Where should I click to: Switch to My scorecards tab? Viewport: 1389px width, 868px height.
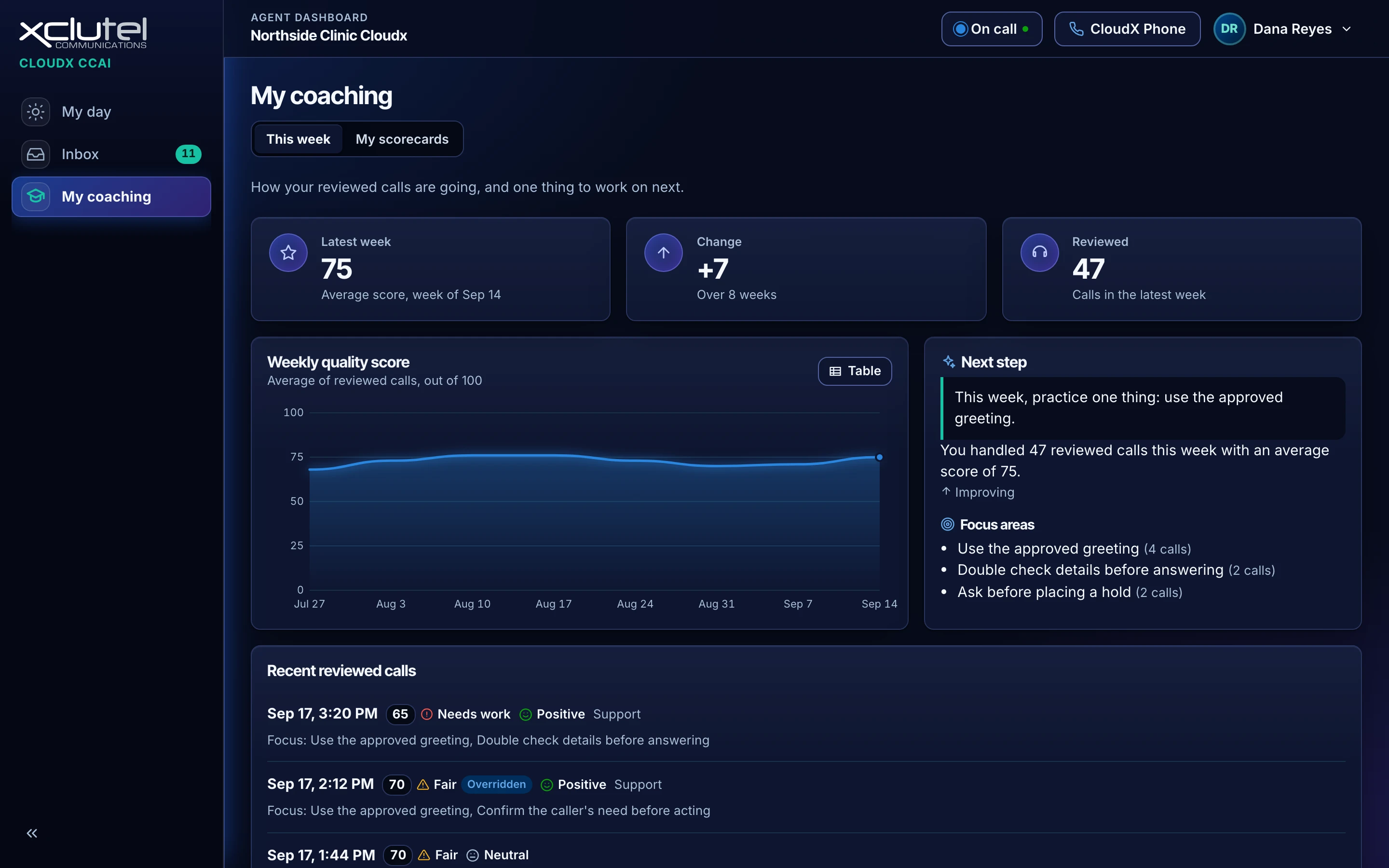(402, 139)
